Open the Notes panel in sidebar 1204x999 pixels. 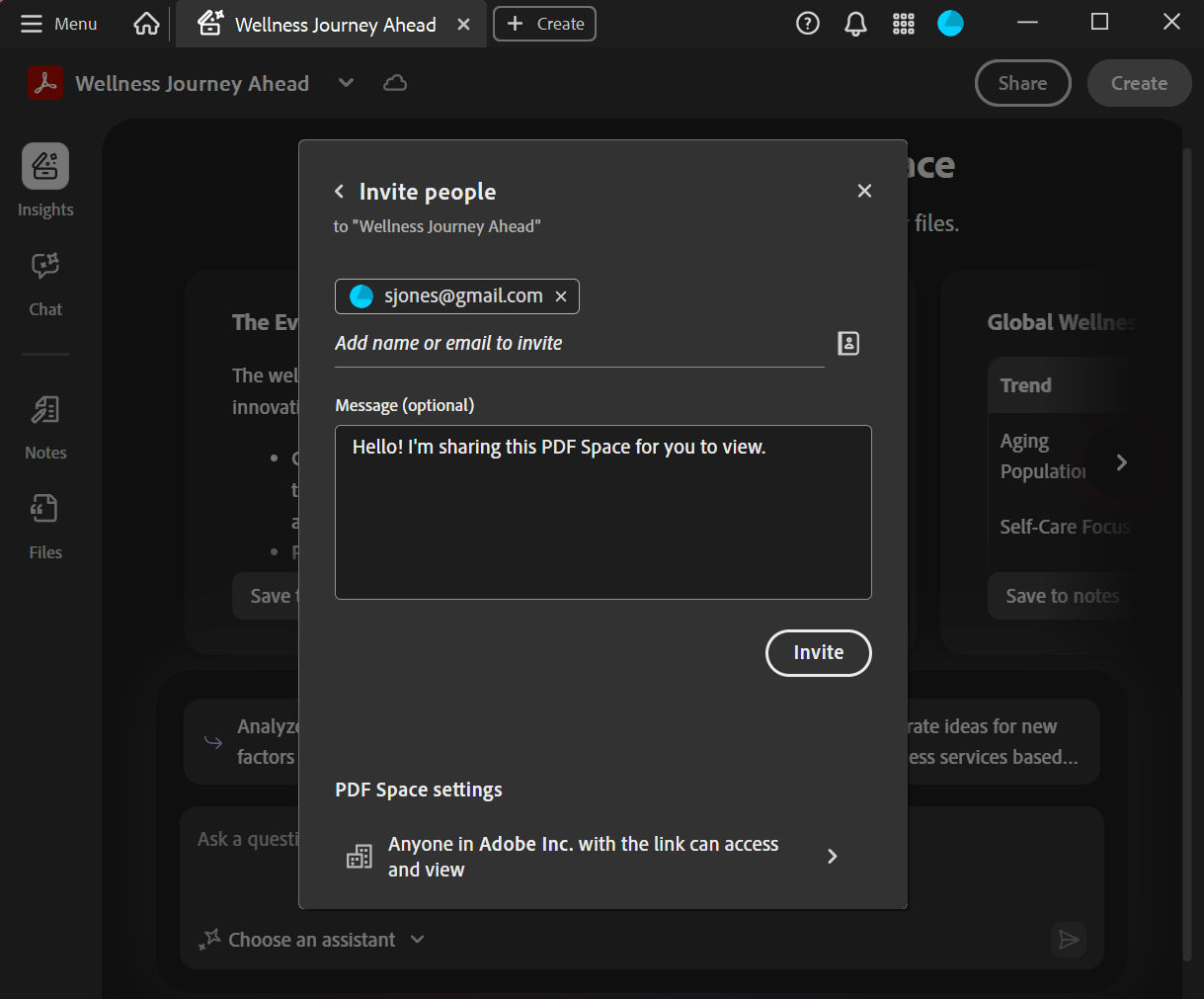pyautogui.click(x=45, y=428)
